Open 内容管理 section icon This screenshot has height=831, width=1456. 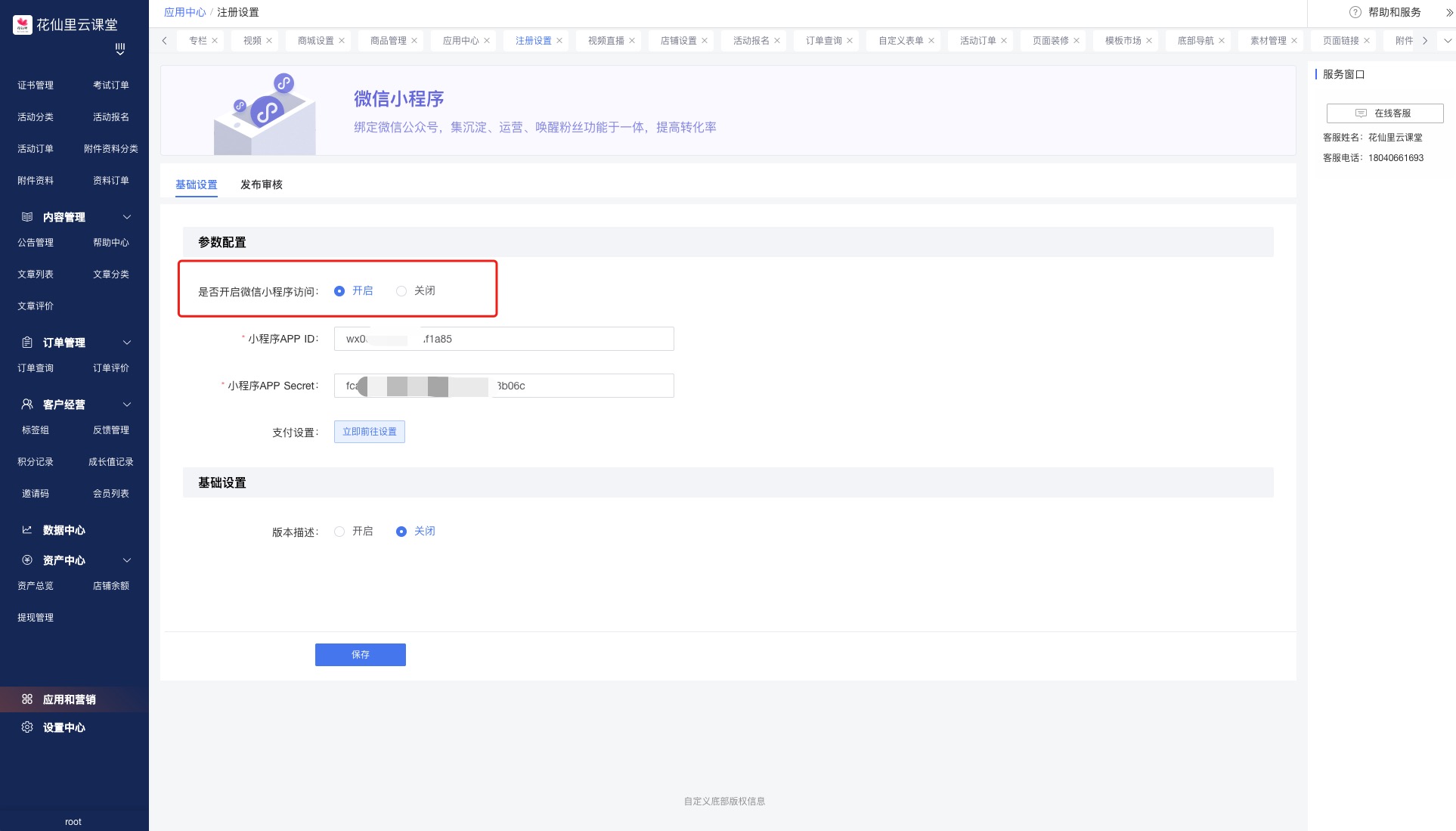pyautogui.click(x=27, y=217)
